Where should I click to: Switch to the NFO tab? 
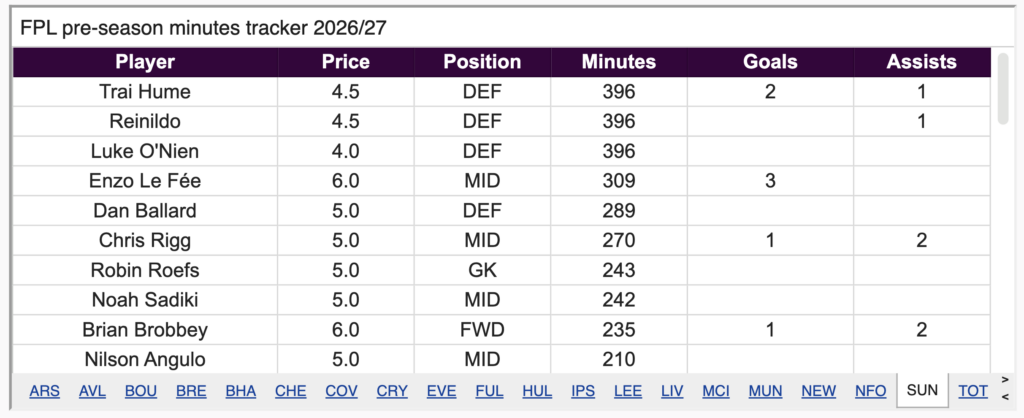pos(871,391)
